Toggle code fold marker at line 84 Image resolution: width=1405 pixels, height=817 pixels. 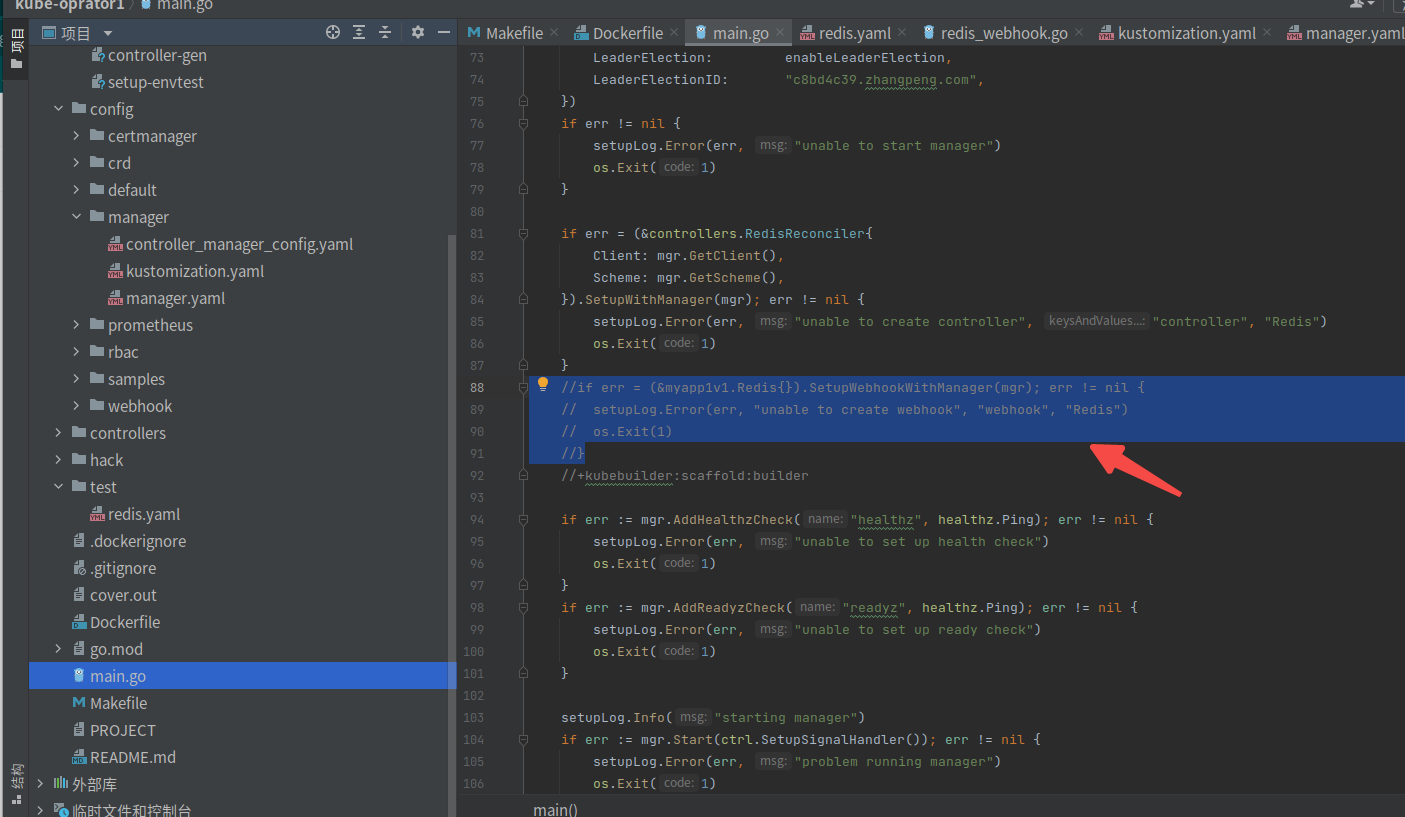click(x=523, y=300)
